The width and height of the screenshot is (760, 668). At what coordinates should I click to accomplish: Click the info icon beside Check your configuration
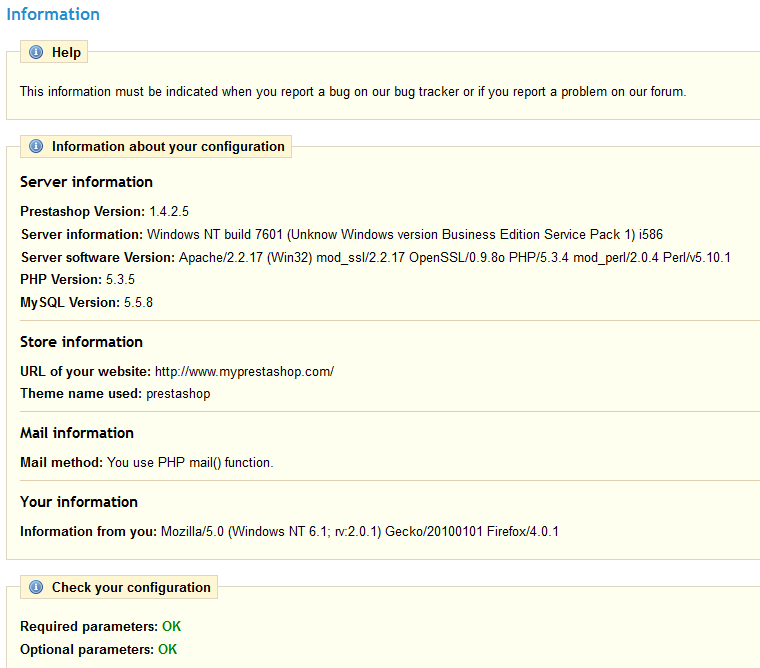[36, 587]
